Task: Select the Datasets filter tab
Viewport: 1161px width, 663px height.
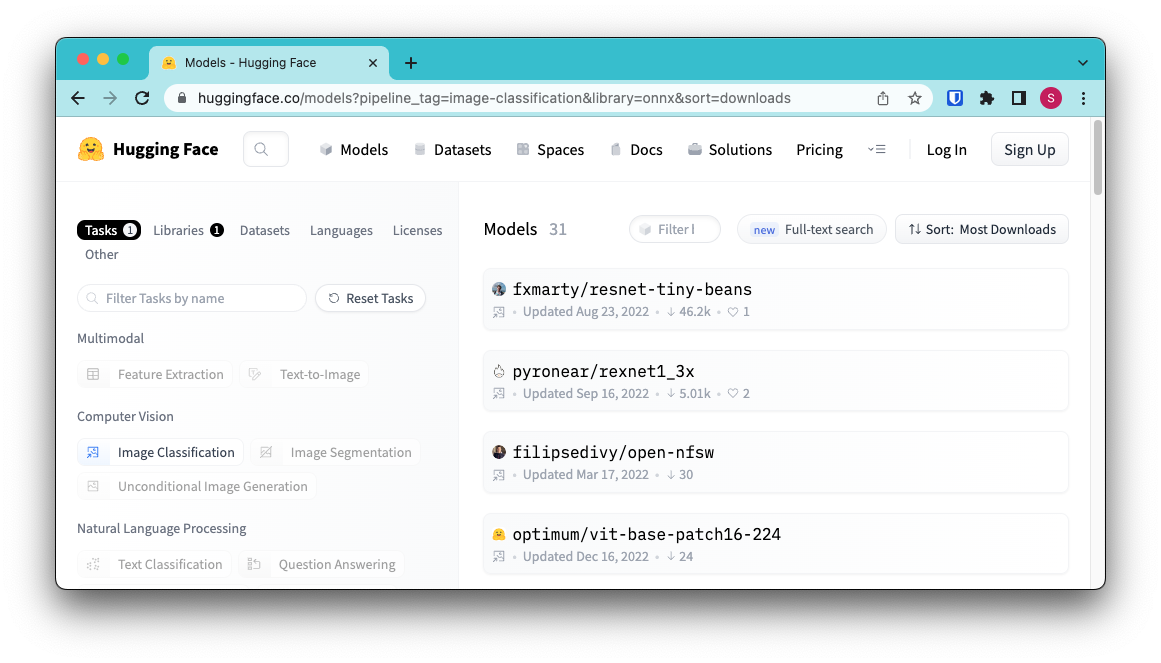Action: pyautogui.click(x=264, y=230)
